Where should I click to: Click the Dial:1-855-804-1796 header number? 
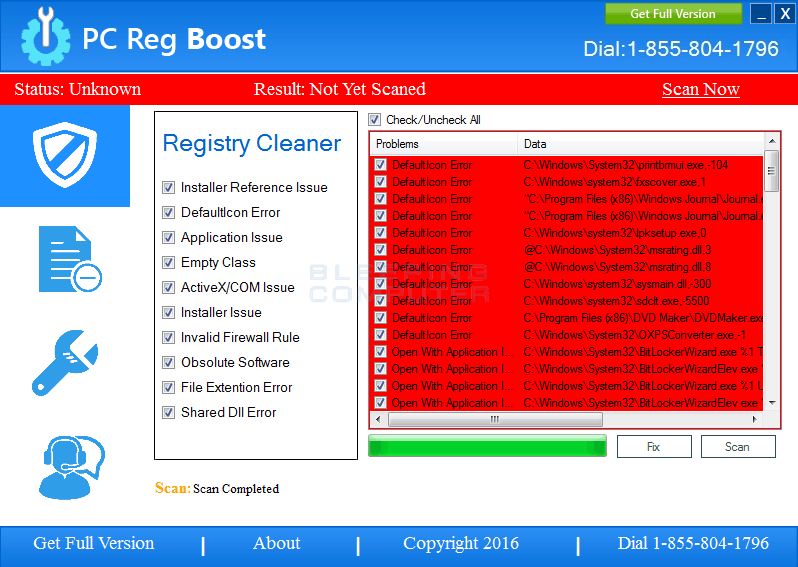tap(681, 49)
